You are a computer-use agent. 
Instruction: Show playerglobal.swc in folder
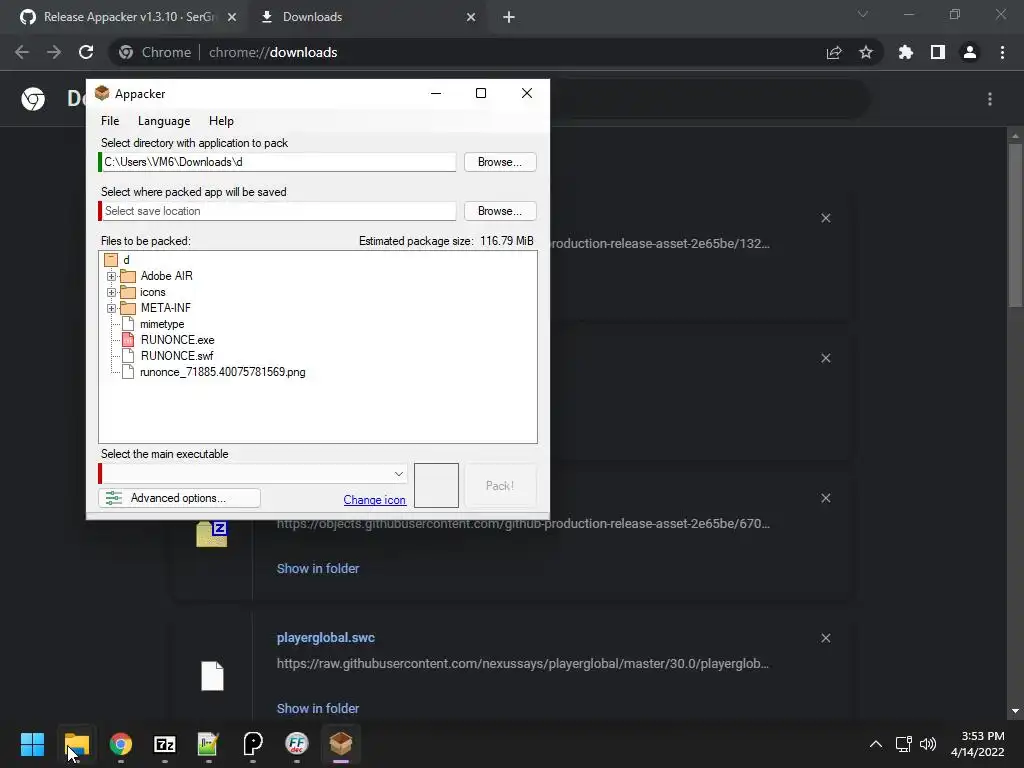318,709
